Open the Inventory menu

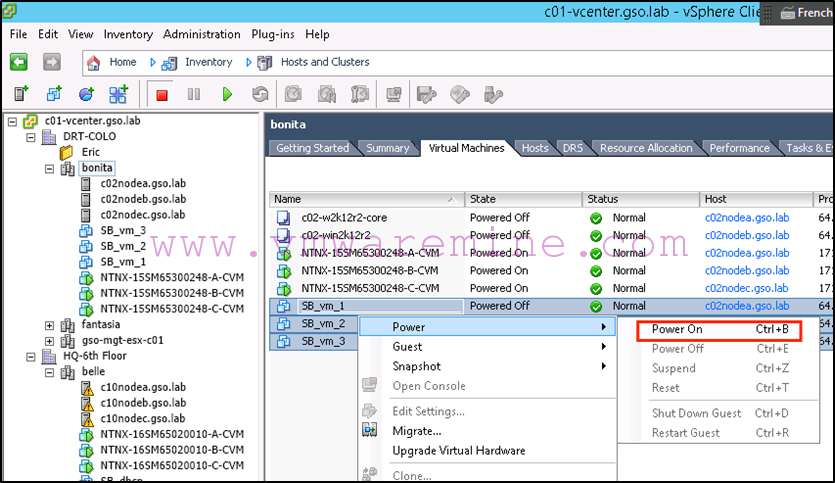(x=128, y=34)
